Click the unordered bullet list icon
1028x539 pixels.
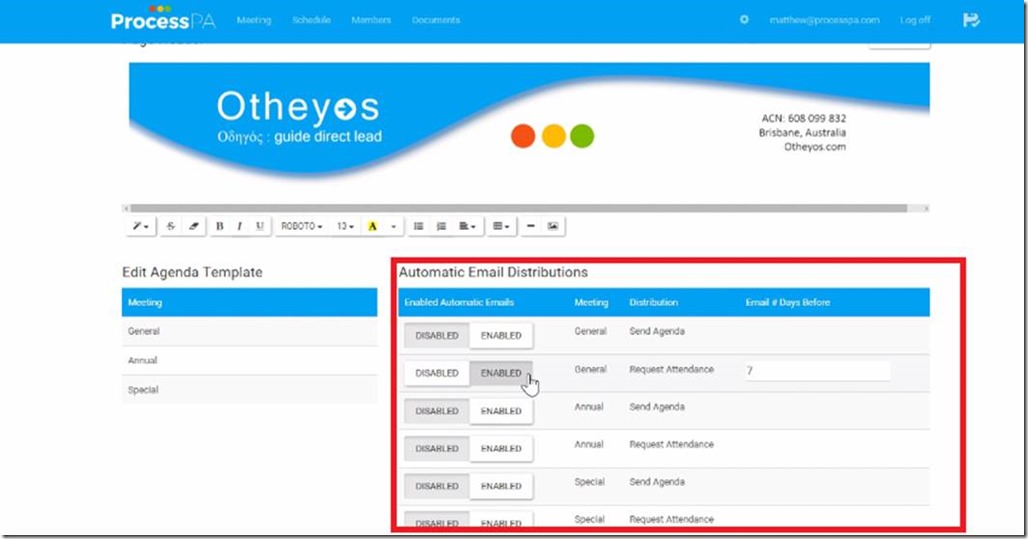pyautogui.click(x=419, y=227)
